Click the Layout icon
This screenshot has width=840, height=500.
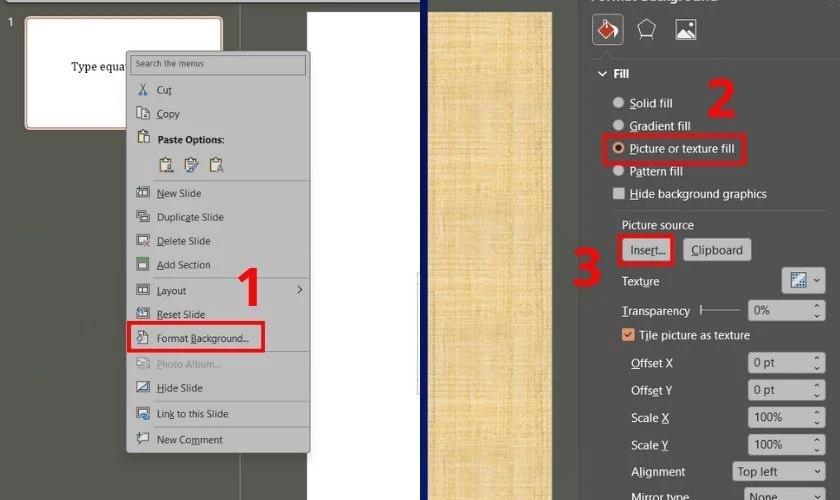[142, 290]
